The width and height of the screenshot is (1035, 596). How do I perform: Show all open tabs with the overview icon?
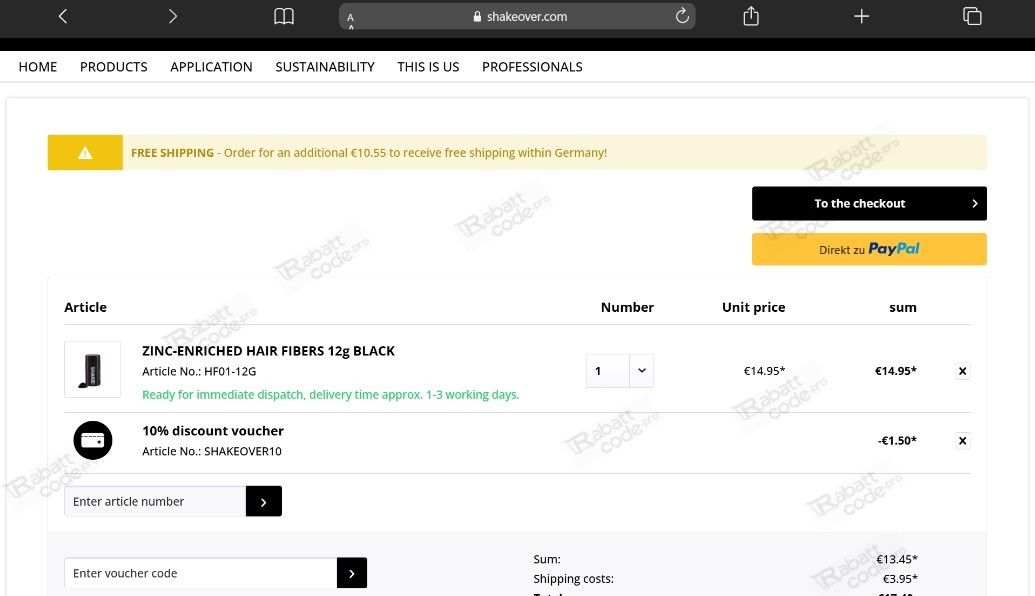972,16
